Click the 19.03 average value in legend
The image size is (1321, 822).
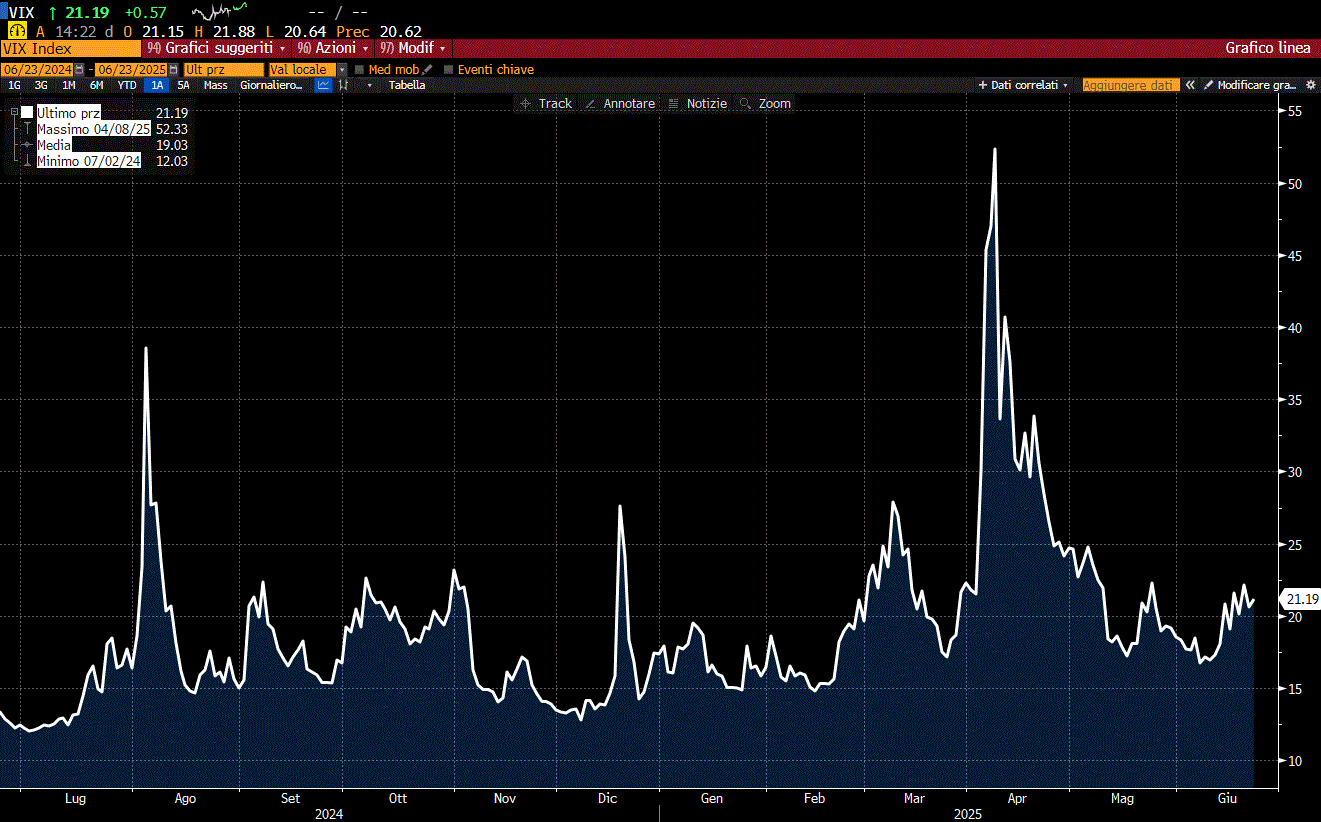coord(172,145)
